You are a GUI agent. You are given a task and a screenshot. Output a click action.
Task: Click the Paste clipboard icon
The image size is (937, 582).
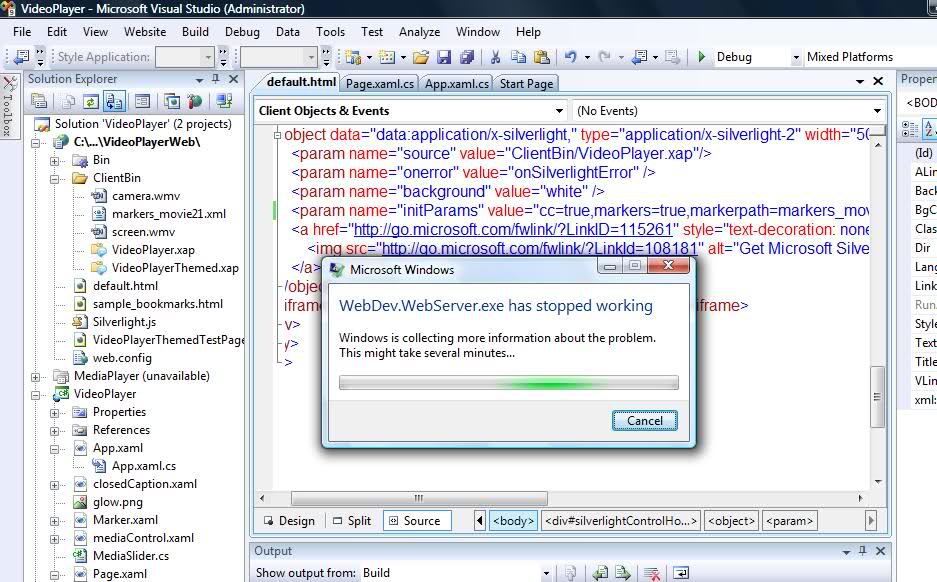[x=541, y=57]
